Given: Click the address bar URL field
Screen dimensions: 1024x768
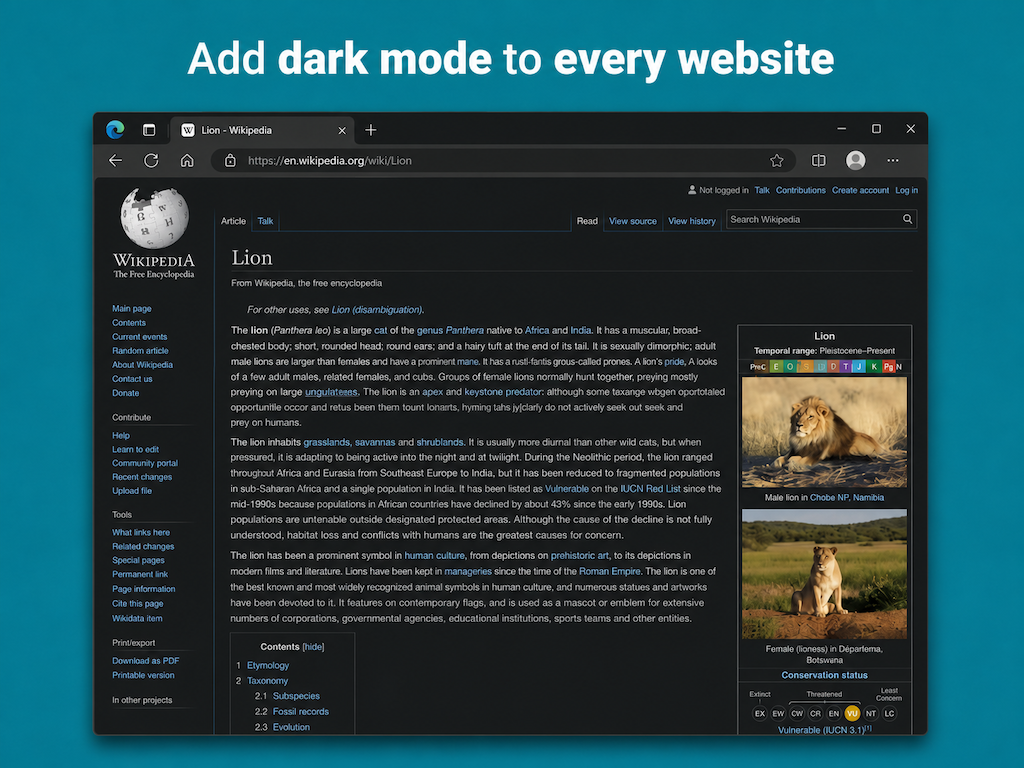Looking at the screenshot, I should tap(503, 161).
